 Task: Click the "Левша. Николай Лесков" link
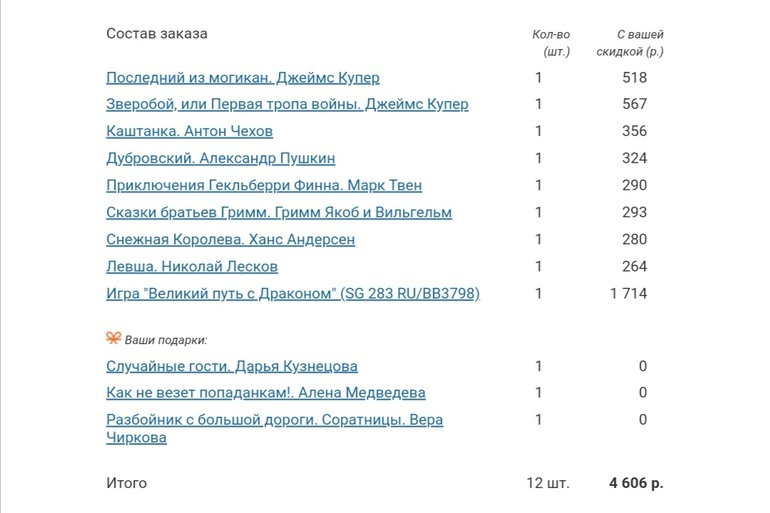pos(191,266)
